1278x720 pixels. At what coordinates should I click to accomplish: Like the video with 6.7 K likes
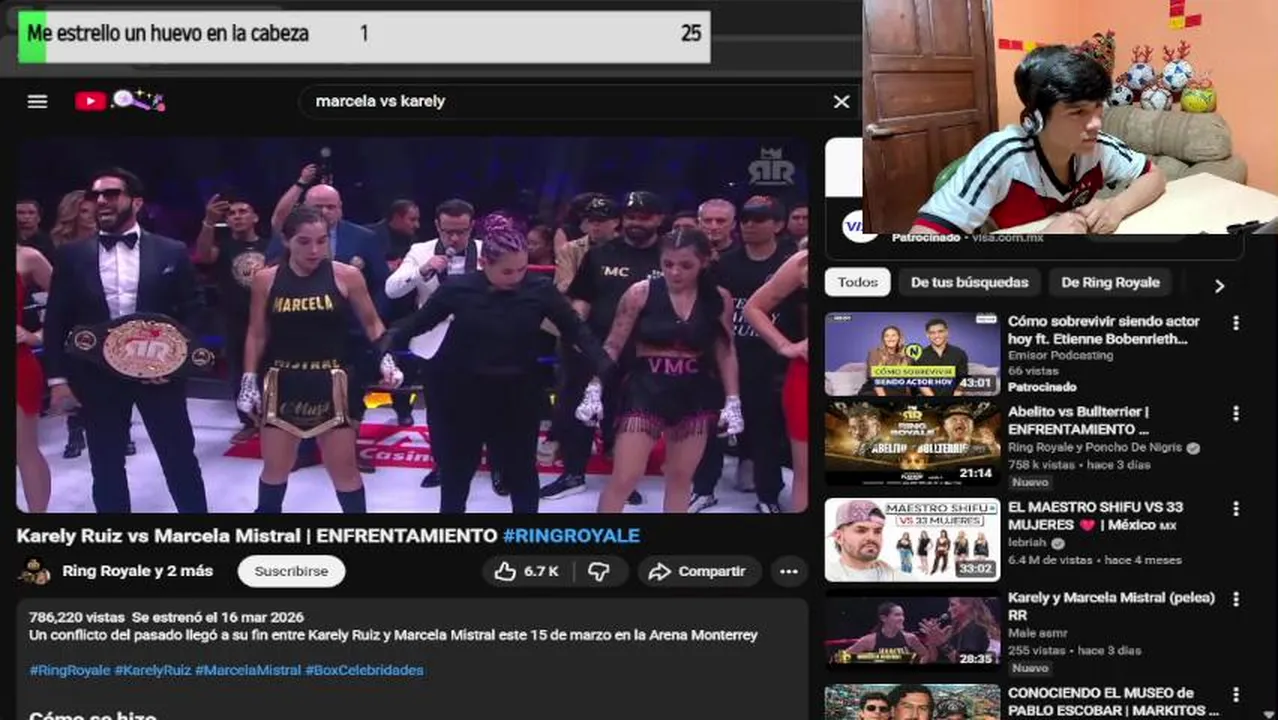coord(527,571)
